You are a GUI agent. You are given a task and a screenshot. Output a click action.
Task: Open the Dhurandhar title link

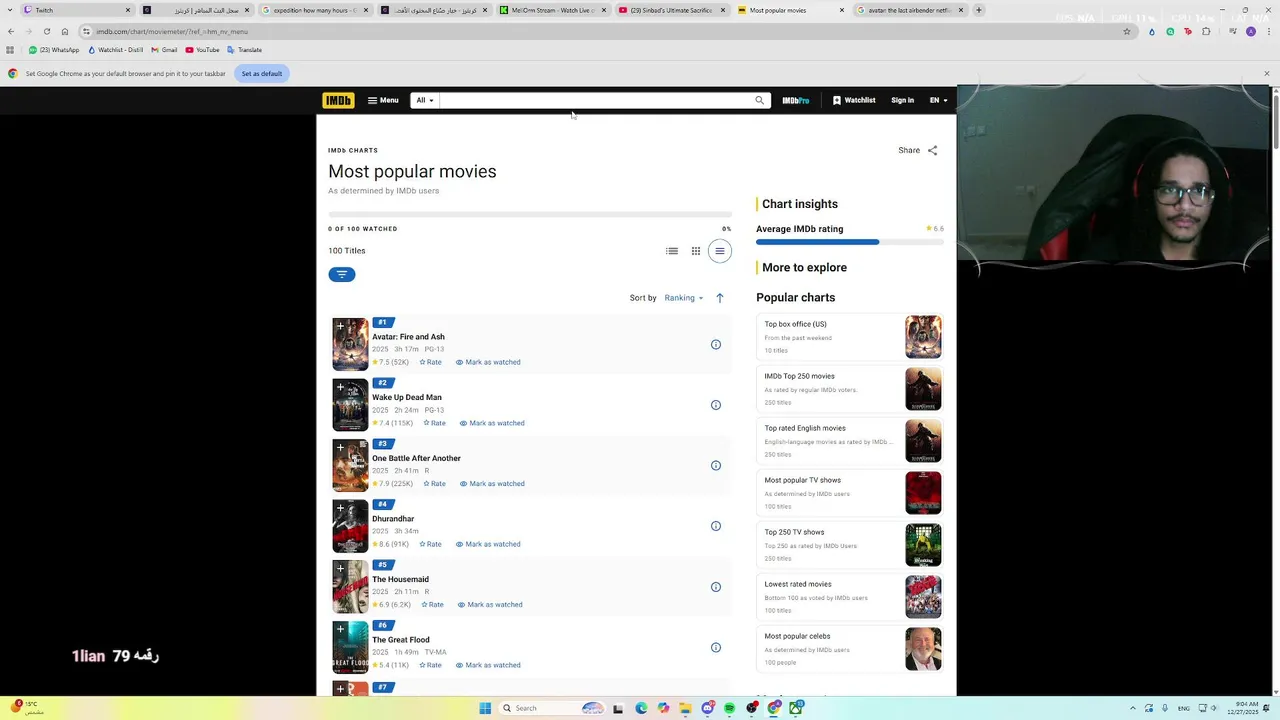coord(393,519)
